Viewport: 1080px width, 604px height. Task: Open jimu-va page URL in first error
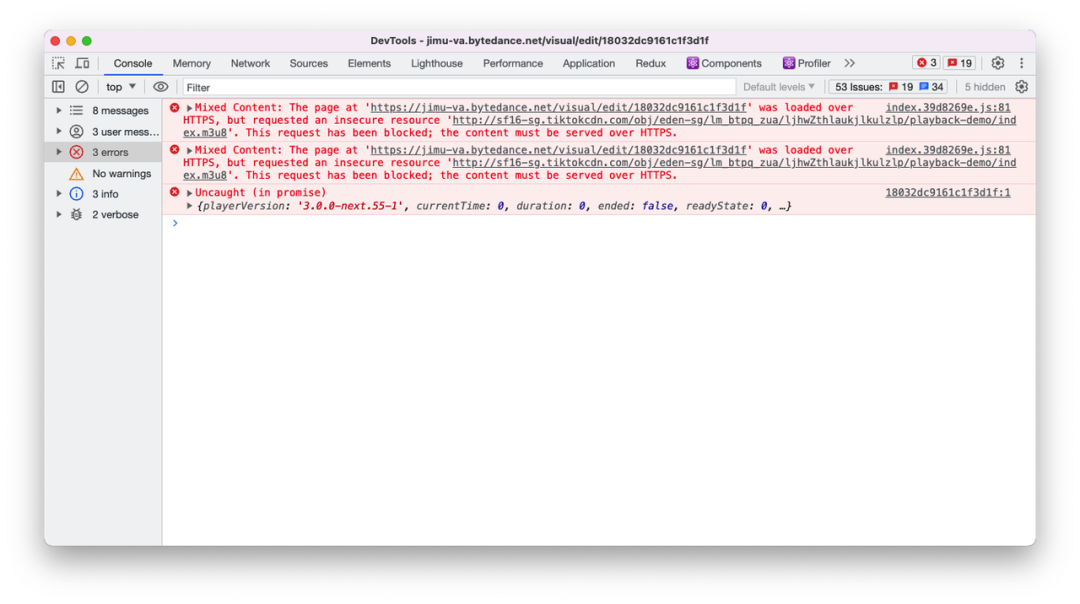pyautogui.click(x=558, y=107)
